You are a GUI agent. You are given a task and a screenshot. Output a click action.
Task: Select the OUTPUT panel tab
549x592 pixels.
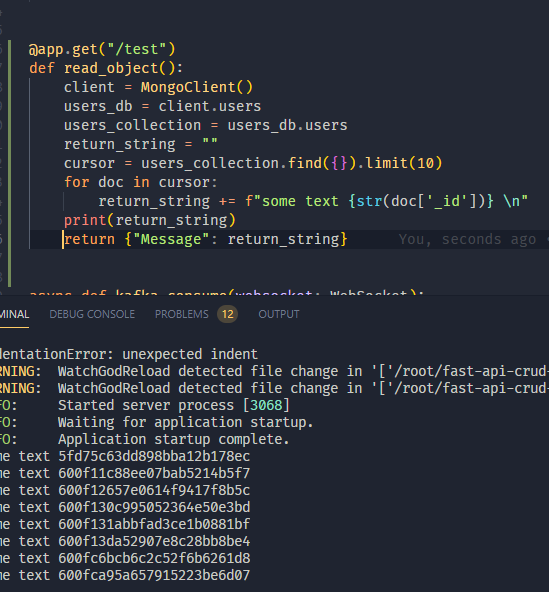pos(279,314)
